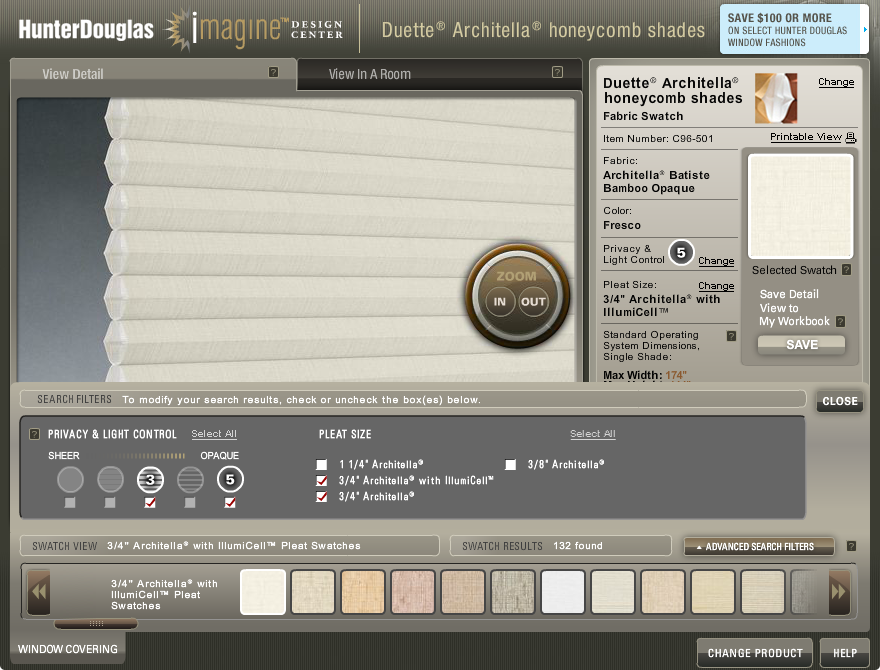Open help icon on View Detail tab
This screenshot has height=670, width=880.
(x=273, y=72)
